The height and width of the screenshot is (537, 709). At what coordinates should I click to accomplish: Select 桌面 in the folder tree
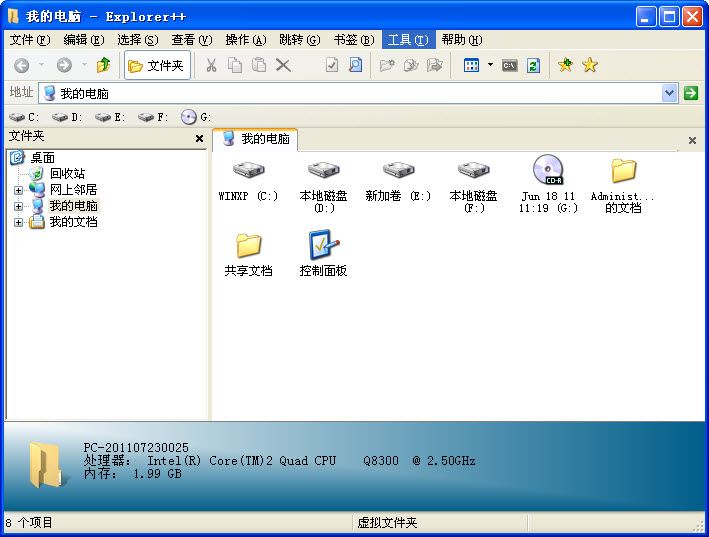[42, 158]
